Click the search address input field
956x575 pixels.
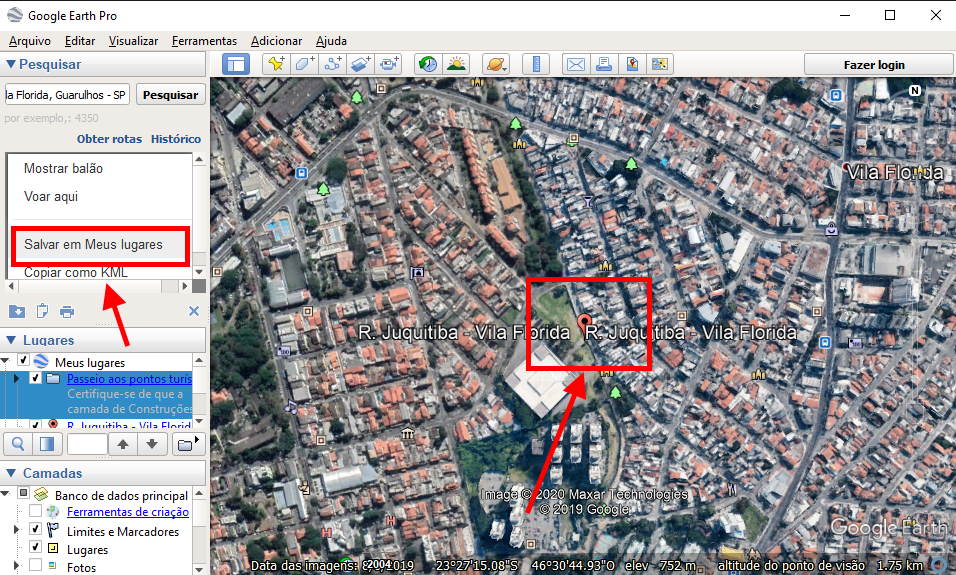(x=66, y=95)
